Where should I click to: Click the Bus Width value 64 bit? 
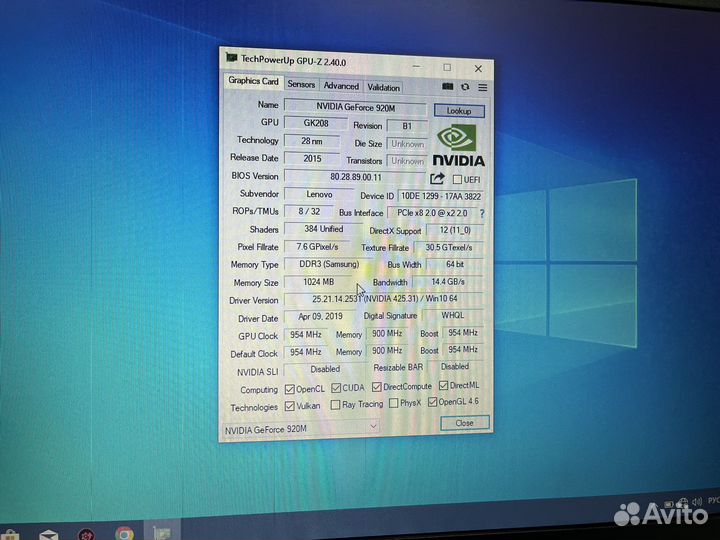(455, 264)
